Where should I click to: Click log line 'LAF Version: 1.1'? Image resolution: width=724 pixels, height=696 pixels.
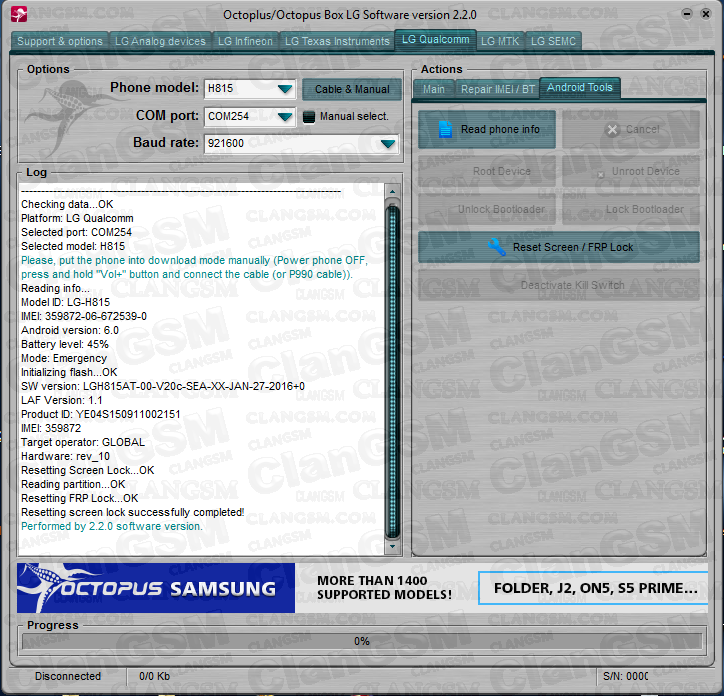point(61,400)
